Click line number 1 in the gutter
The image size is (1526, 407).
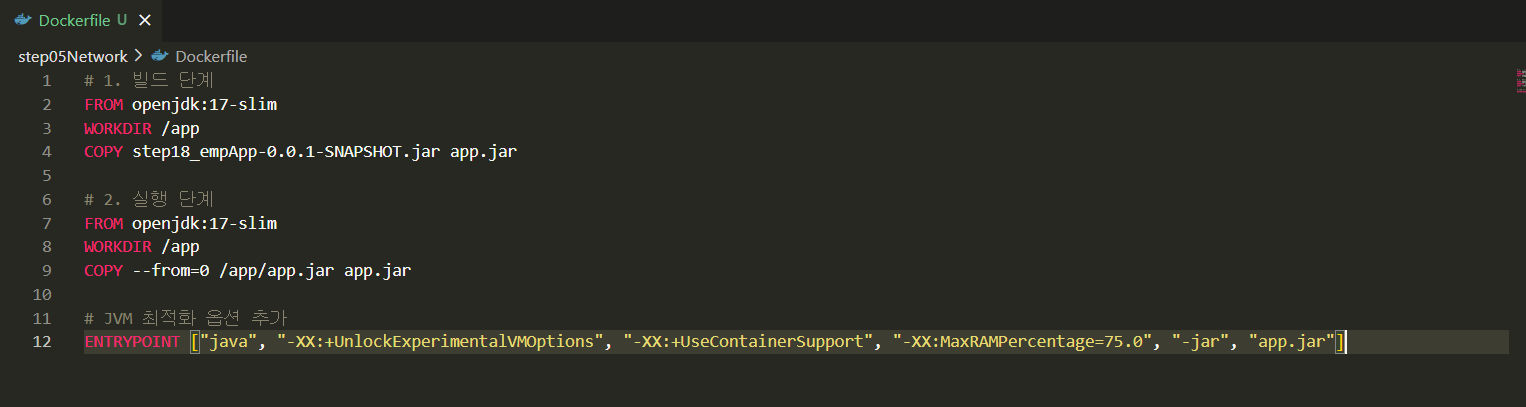[46, 80]
